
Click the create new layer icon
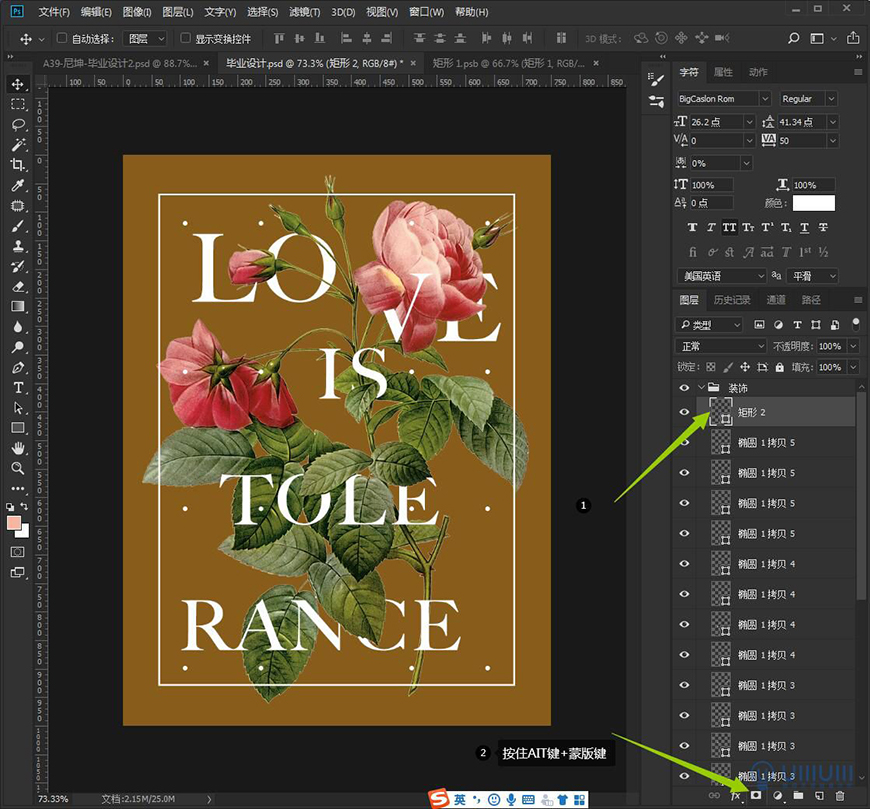pyautogui.click(x=819, y=796)
